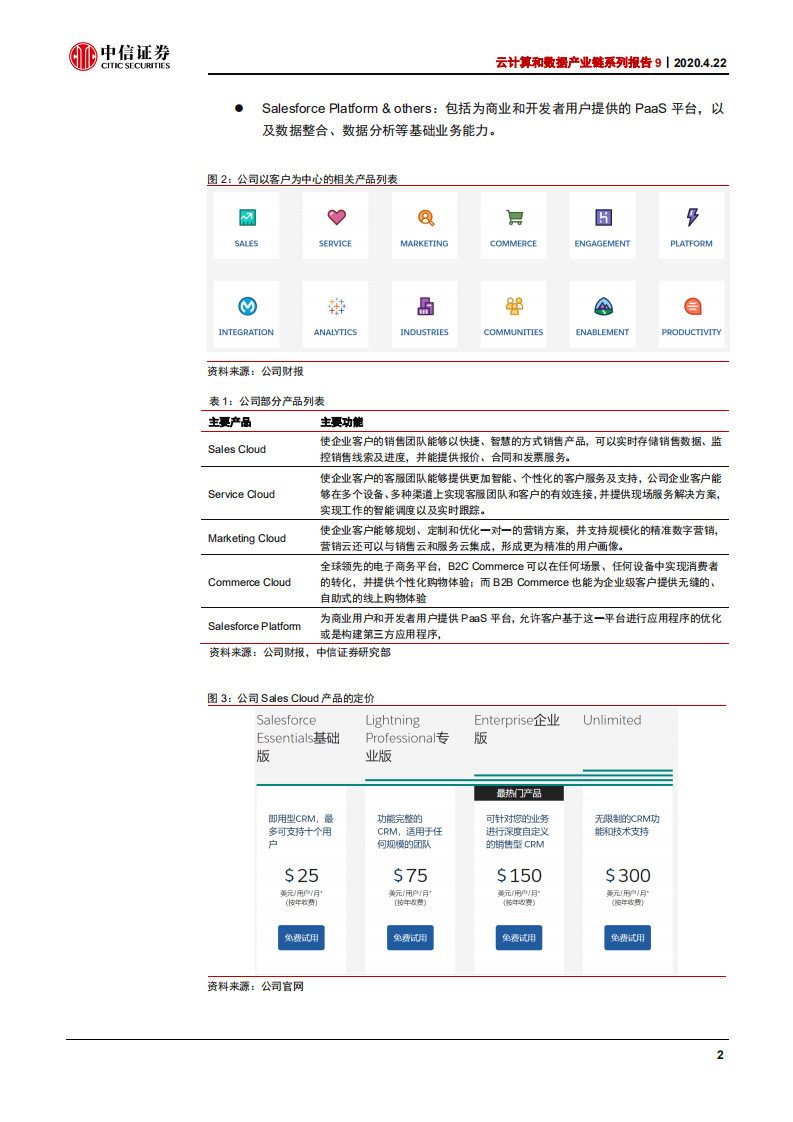Click the report series title in header
793x1122 pixels.
pos(578,63)
